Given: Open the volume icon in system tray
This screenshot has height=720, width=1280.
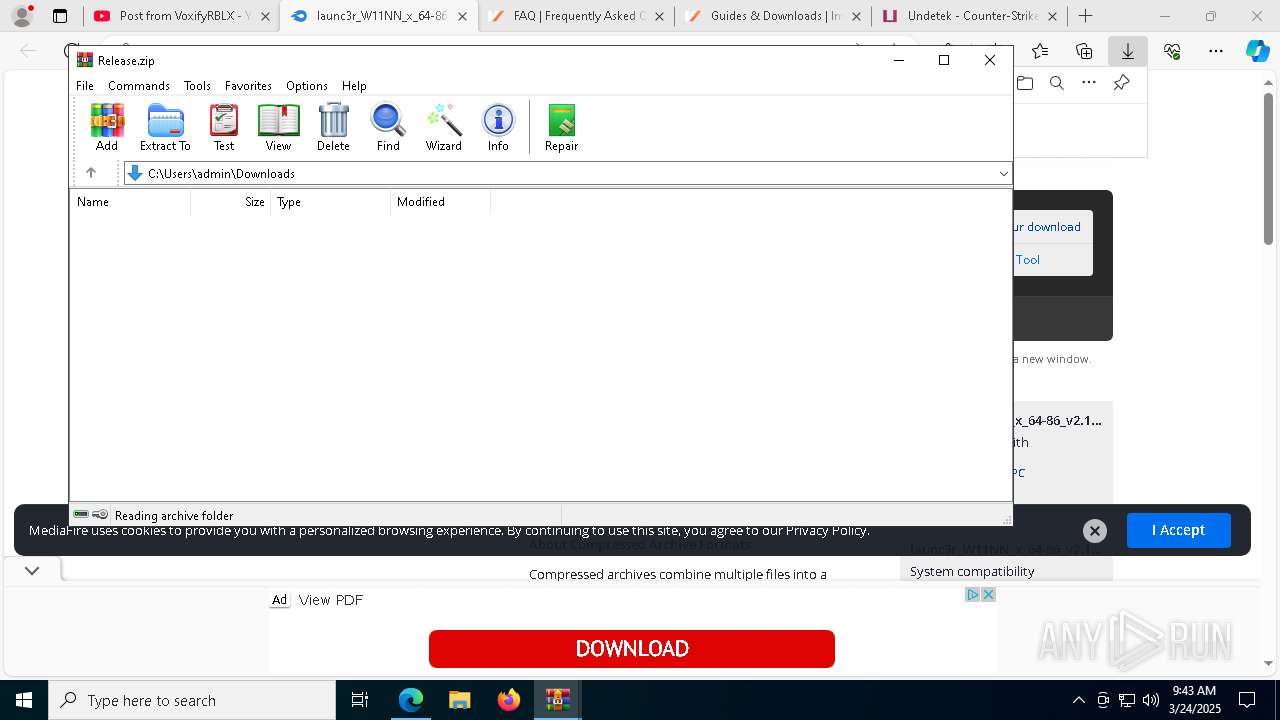Looking at the screenshot, I should tap(1150, 700).
